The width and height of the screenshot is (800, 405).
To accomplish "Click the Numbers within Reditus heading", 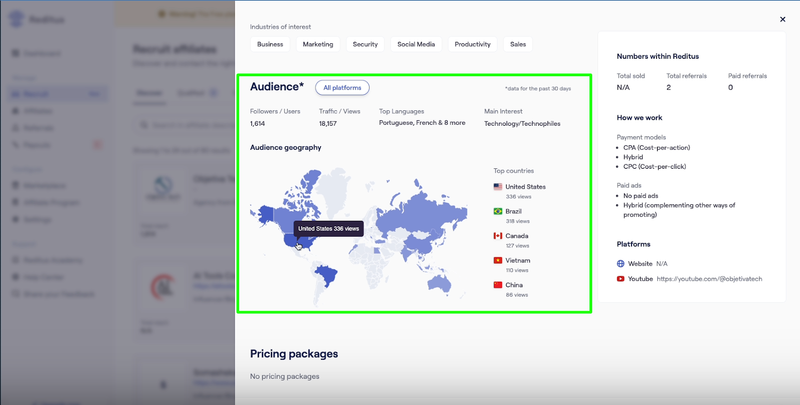I will coord(658,57).
